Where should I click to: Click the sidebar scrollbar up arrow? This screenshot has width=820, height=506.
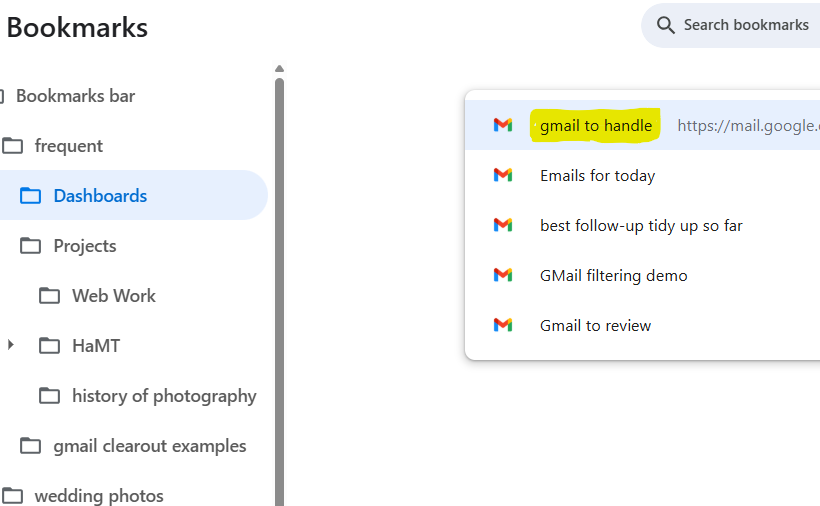pyautogui.click(x=279, y=69)
